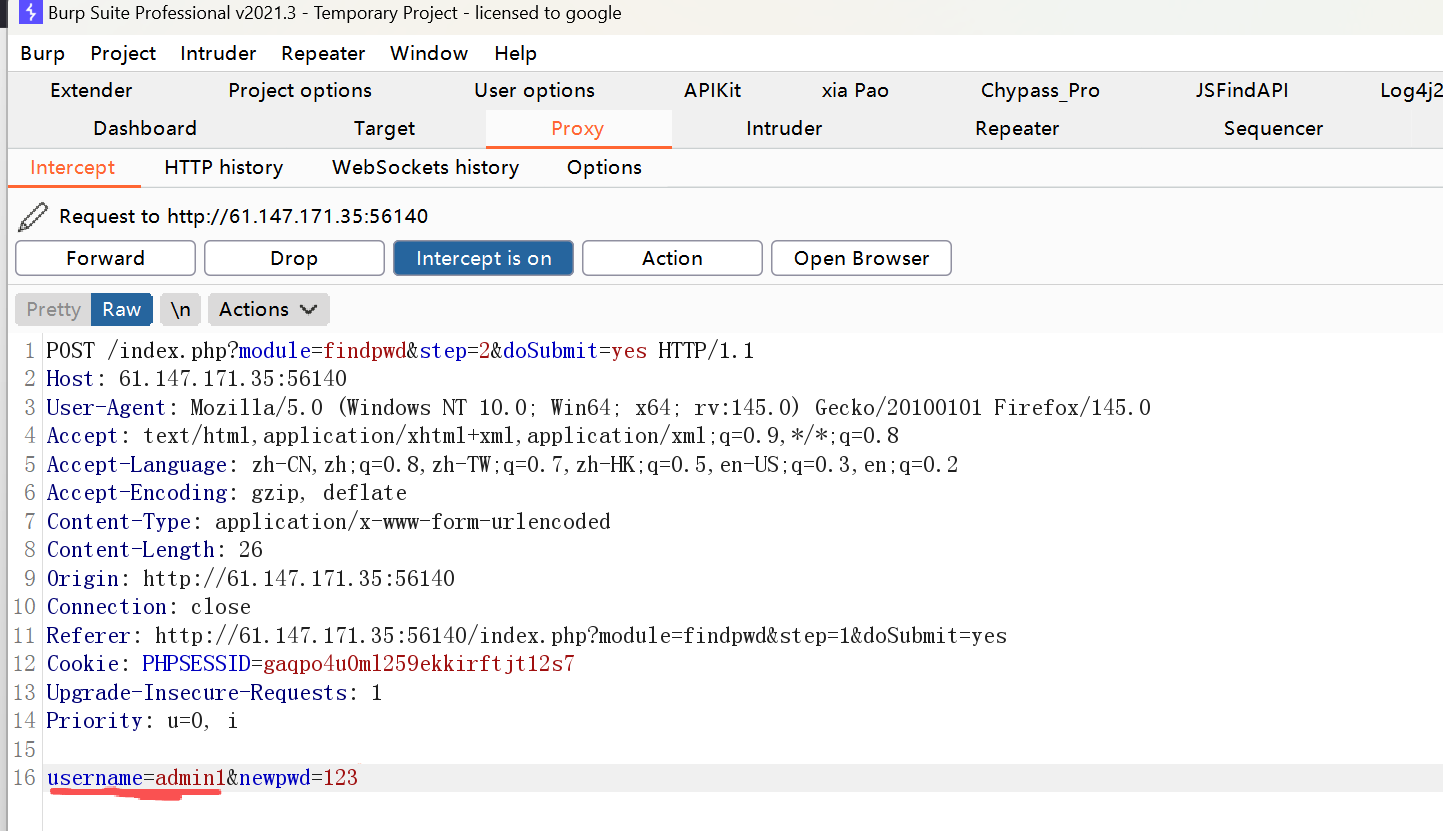Image resolution: width=1443 pixels, height=831 pixels.
Task: Switch to the Target tab
Action: pyautogui.click(x=384, y=129)
